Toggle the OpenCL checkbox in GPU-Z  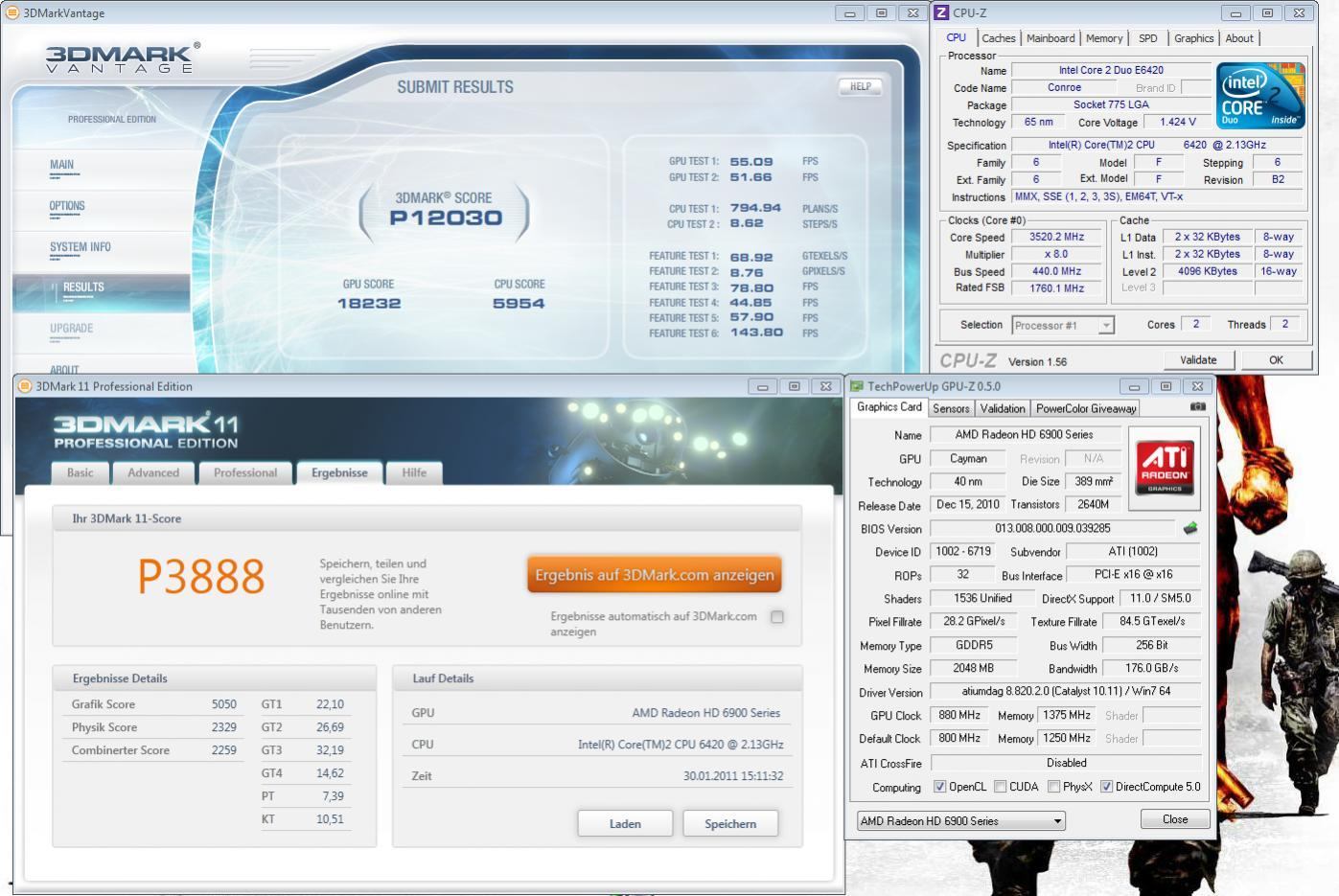coord(939,787)
